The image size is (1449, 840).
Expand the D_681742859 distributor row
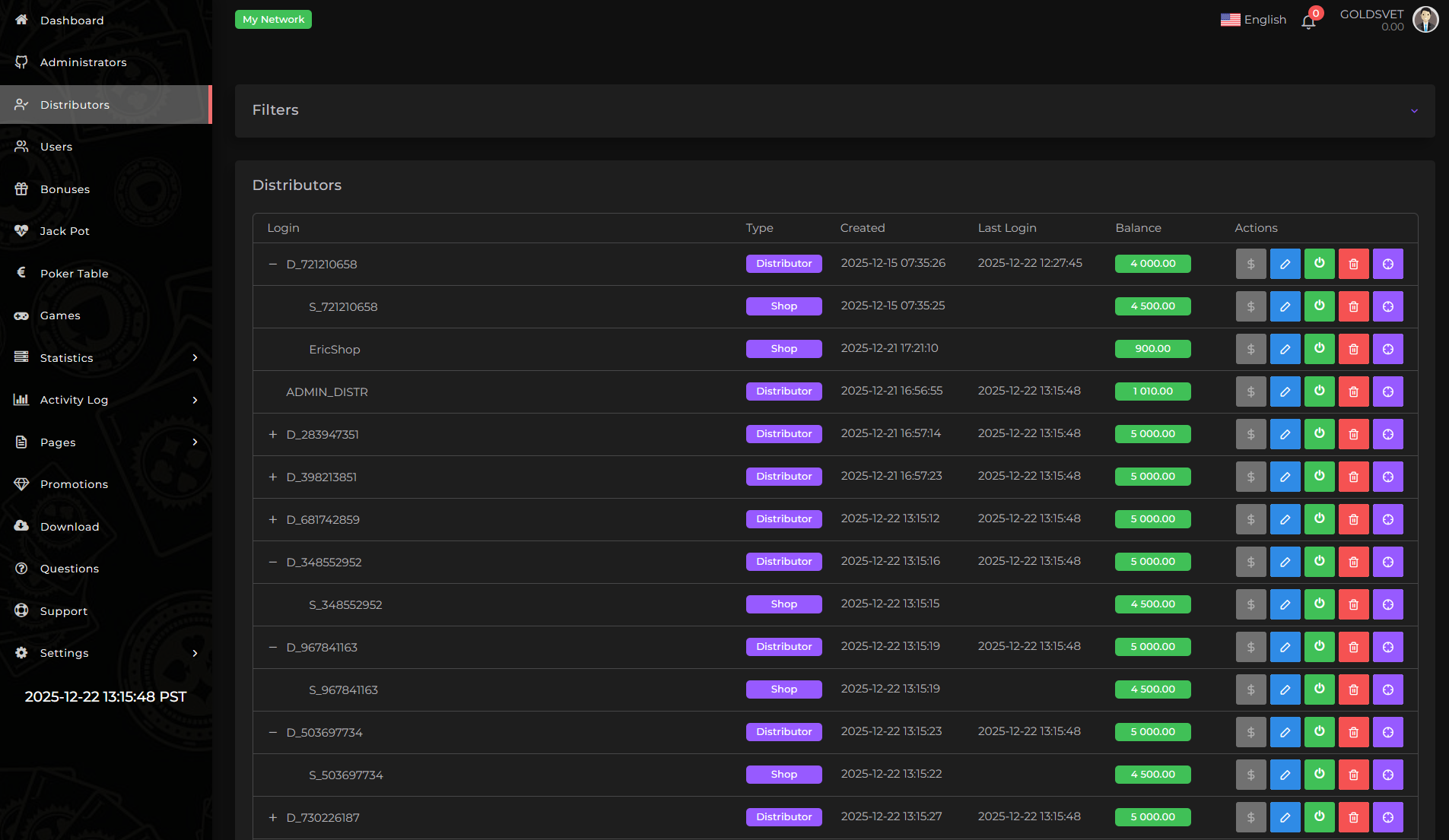point(273,519)
